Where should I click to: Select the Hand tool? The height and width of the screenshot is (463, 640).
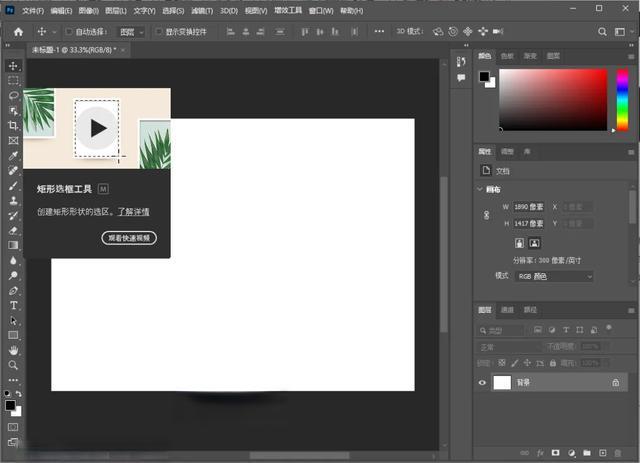13,350
